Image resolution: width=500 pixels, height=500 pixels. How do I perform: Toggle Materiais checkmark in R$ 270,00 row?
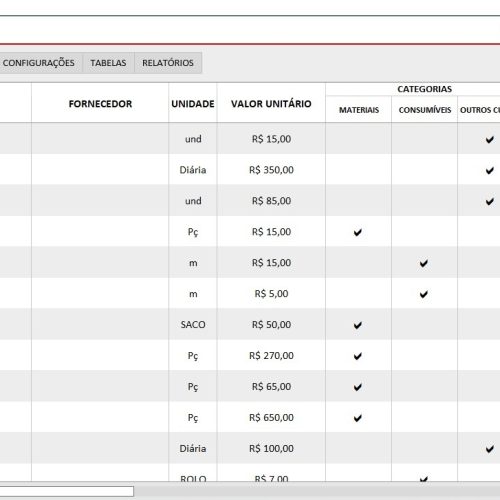tap(358, 356)
